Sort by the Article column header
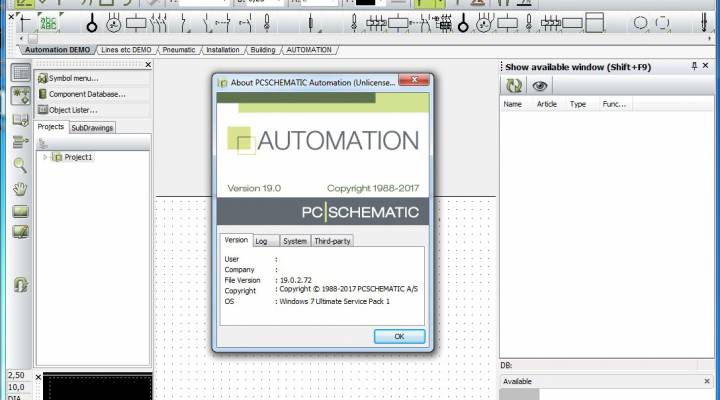Viewport: 720px width, 400px height. point(546,104)
